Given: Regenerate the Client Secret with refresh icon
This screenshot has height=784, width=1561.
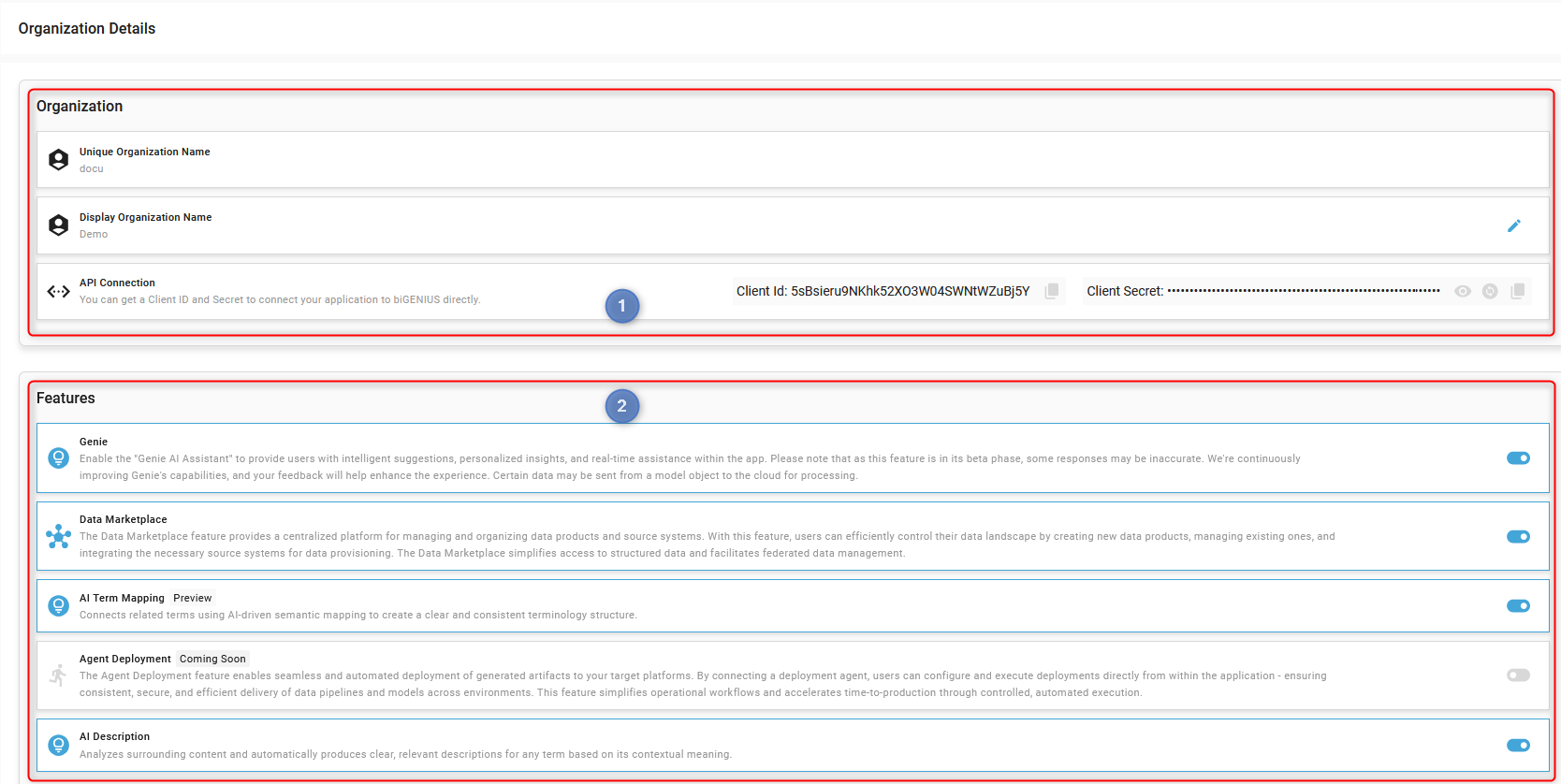Looking at the screenshot, I should [x=1490, y=291].
